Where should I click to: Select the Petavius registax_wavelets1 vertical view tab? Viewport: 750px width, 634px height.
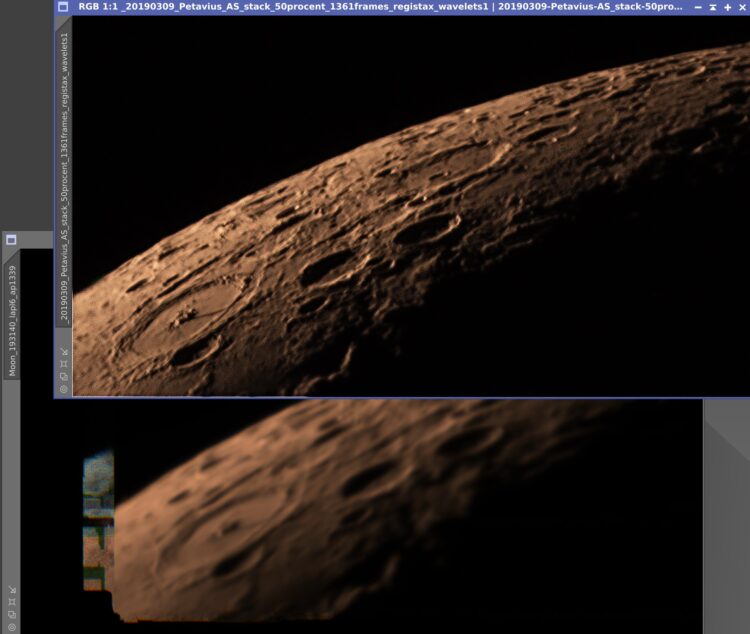tap(64, 177)
